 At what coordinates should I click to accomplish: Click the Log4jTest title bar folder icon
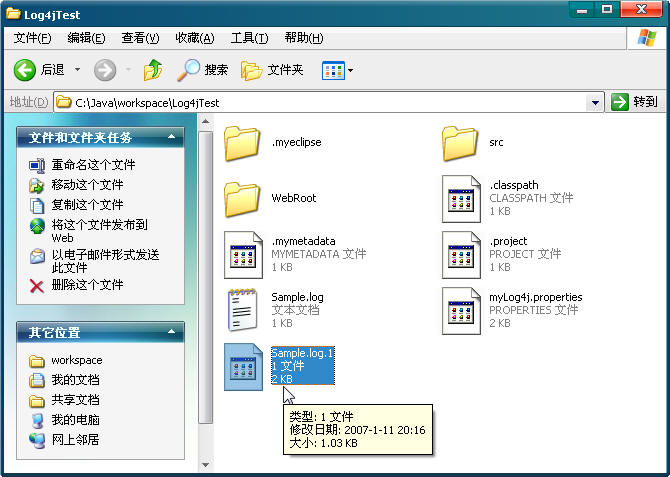pos(13,14)
